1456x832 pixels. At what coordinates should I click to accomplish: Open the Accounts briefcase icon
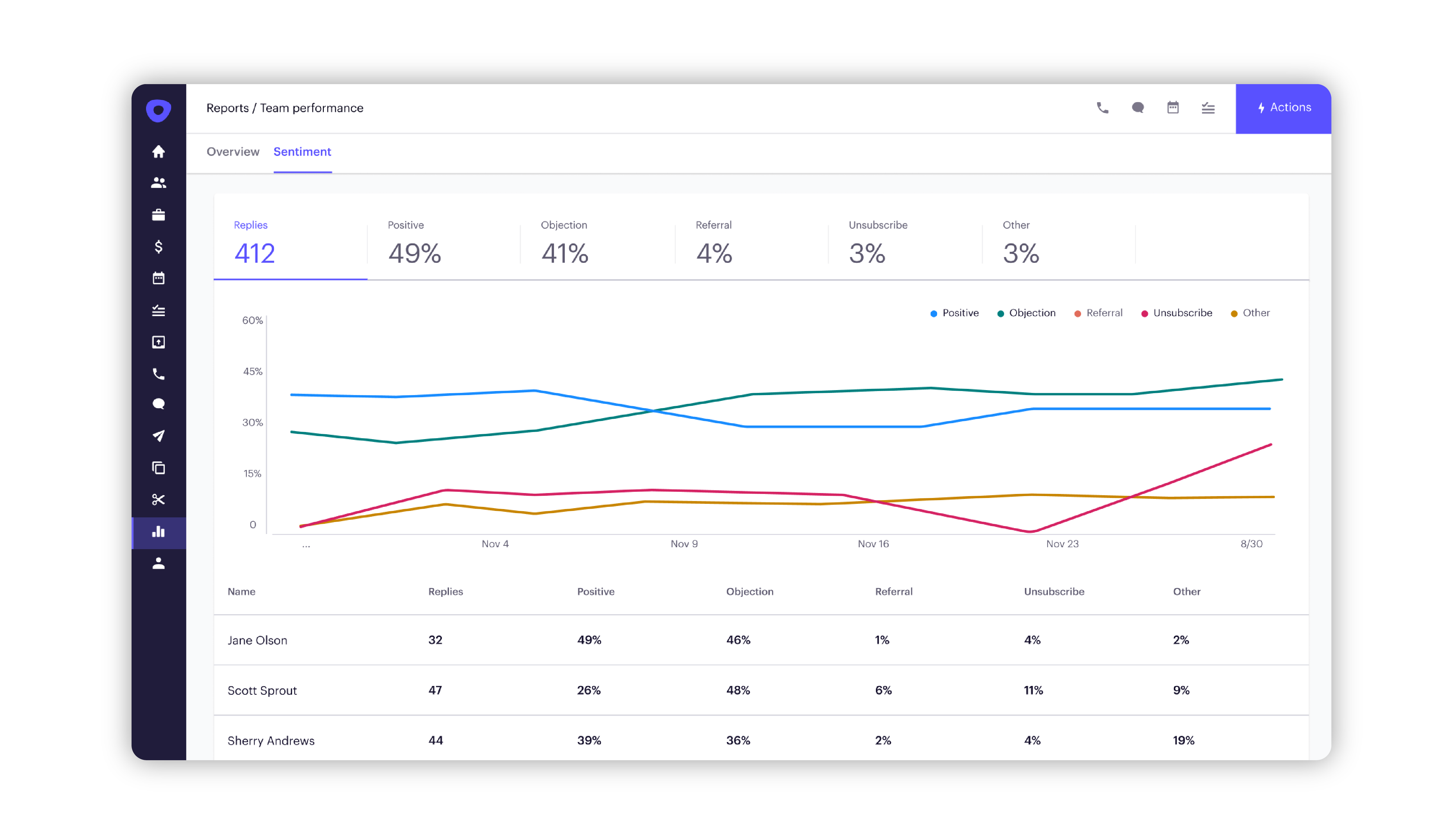click(x=159, y=214)
